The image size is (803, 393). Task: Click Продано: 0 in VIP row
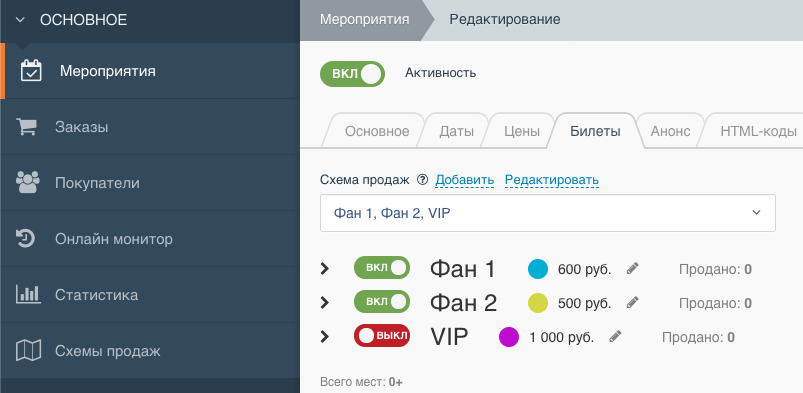pyautogui.click(x=699, y=337)
